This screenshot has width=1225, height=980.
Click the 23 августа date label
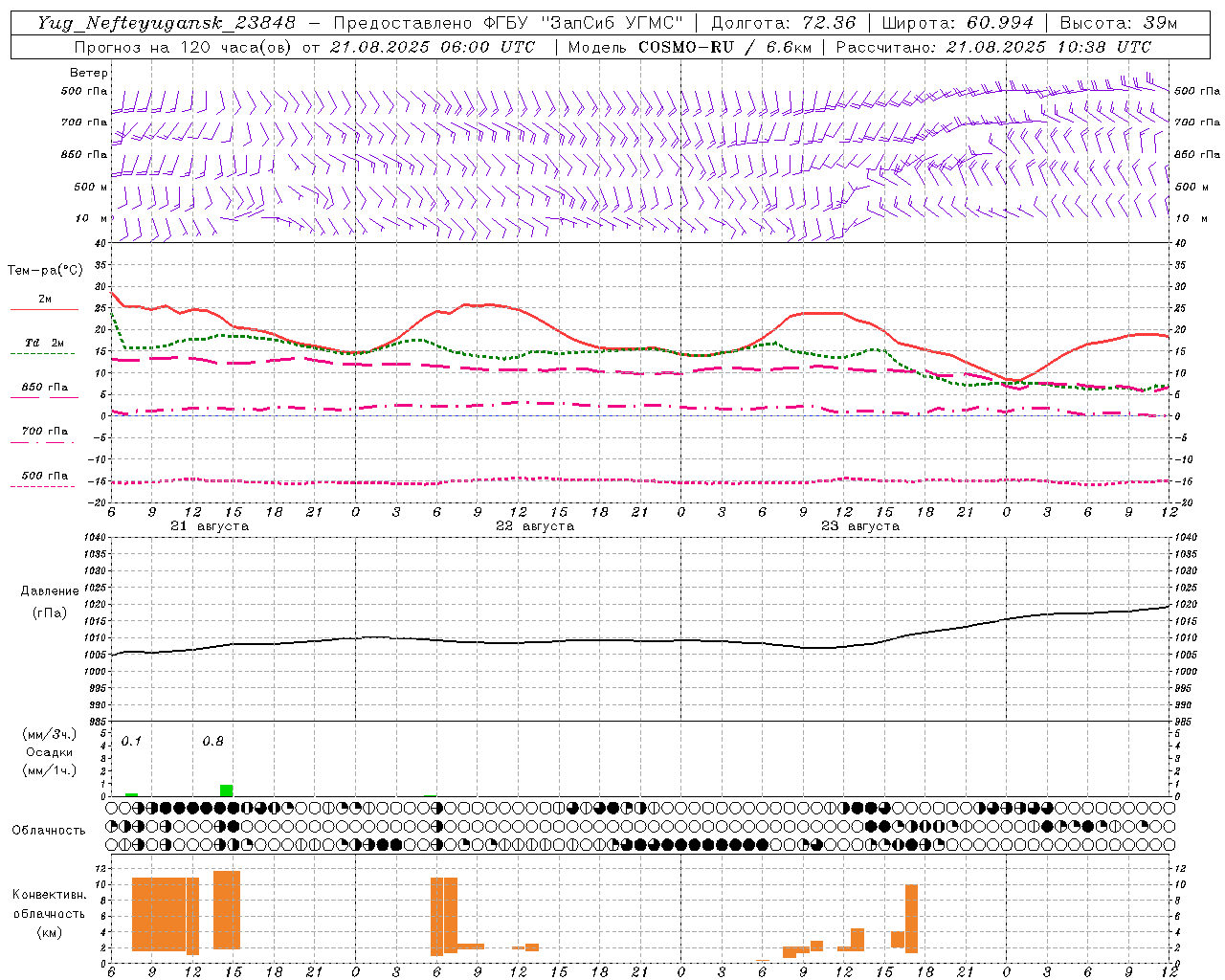pos(860,526)
